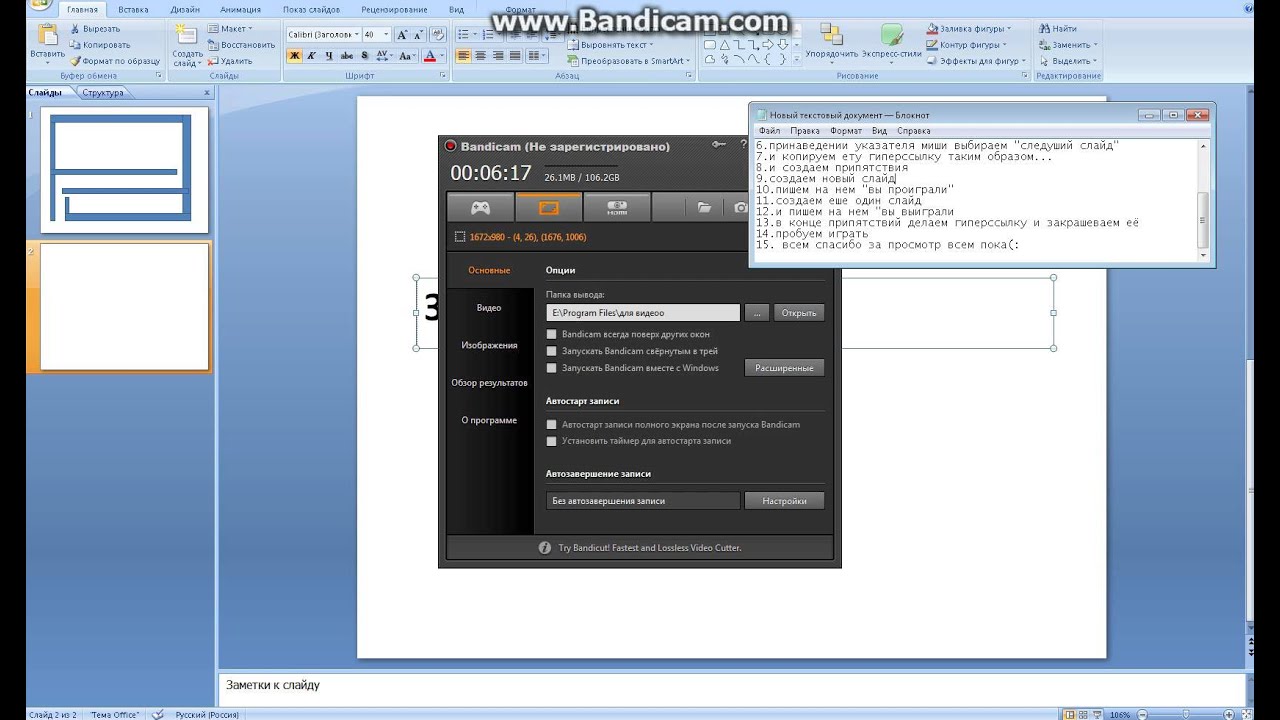This screenshot has height=720, width=1280.
Task: Open Replace (Заменить) dropdown
Action: pos(1068,45)
